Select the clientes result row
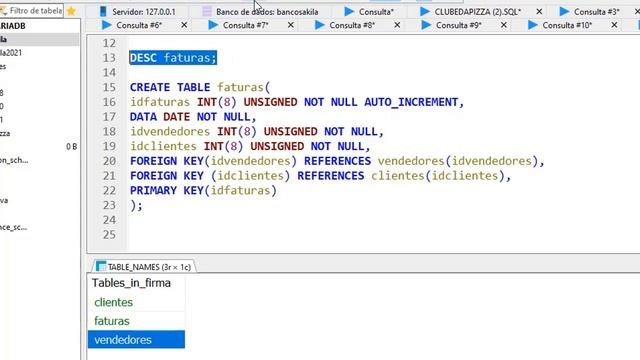The width and height of the screenshot is (640, 360). pos(136,302)
